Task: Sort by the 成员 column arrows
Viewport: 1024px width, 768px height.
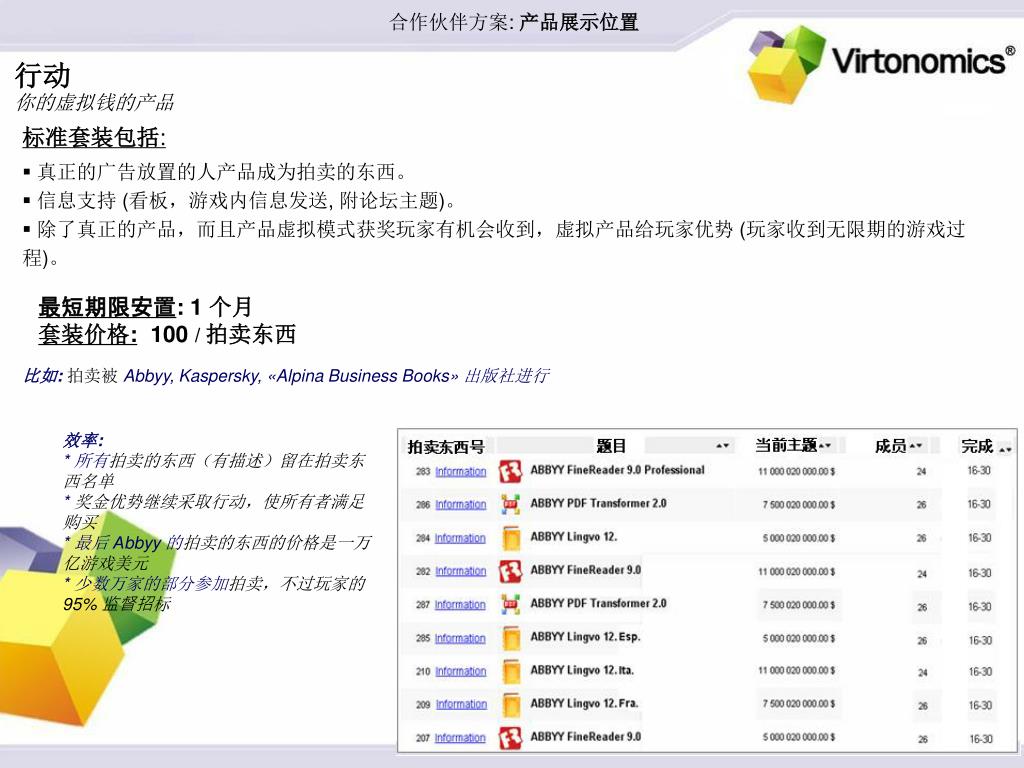Action: [916, 445]
